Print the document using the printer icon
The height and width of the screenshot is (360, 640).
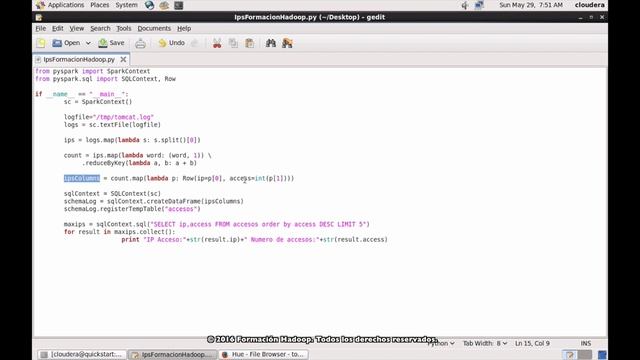[x=140, y=43]
